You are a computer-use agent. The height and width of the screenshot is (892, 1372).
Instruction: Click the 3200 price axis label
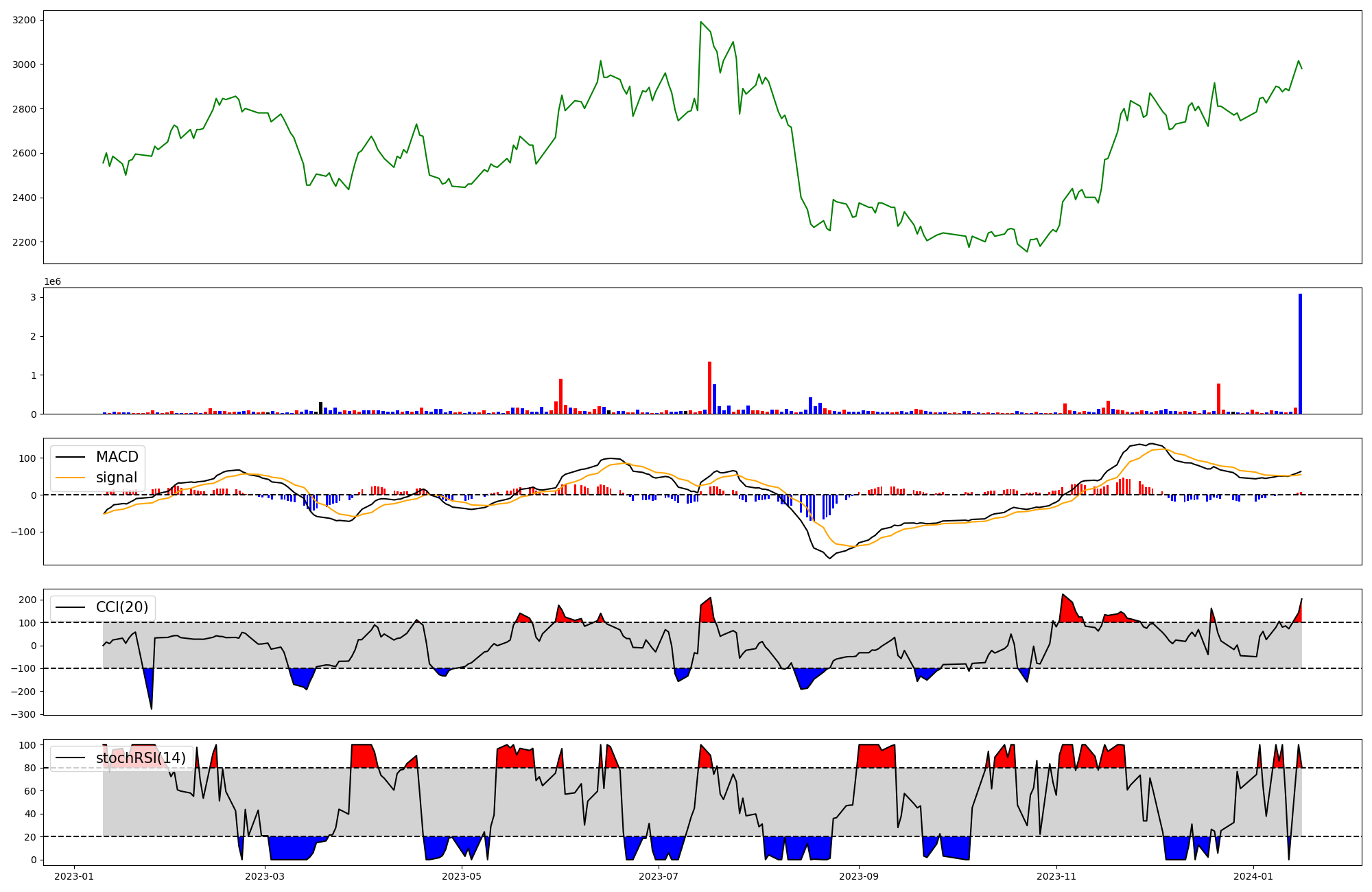pos(24,20)
